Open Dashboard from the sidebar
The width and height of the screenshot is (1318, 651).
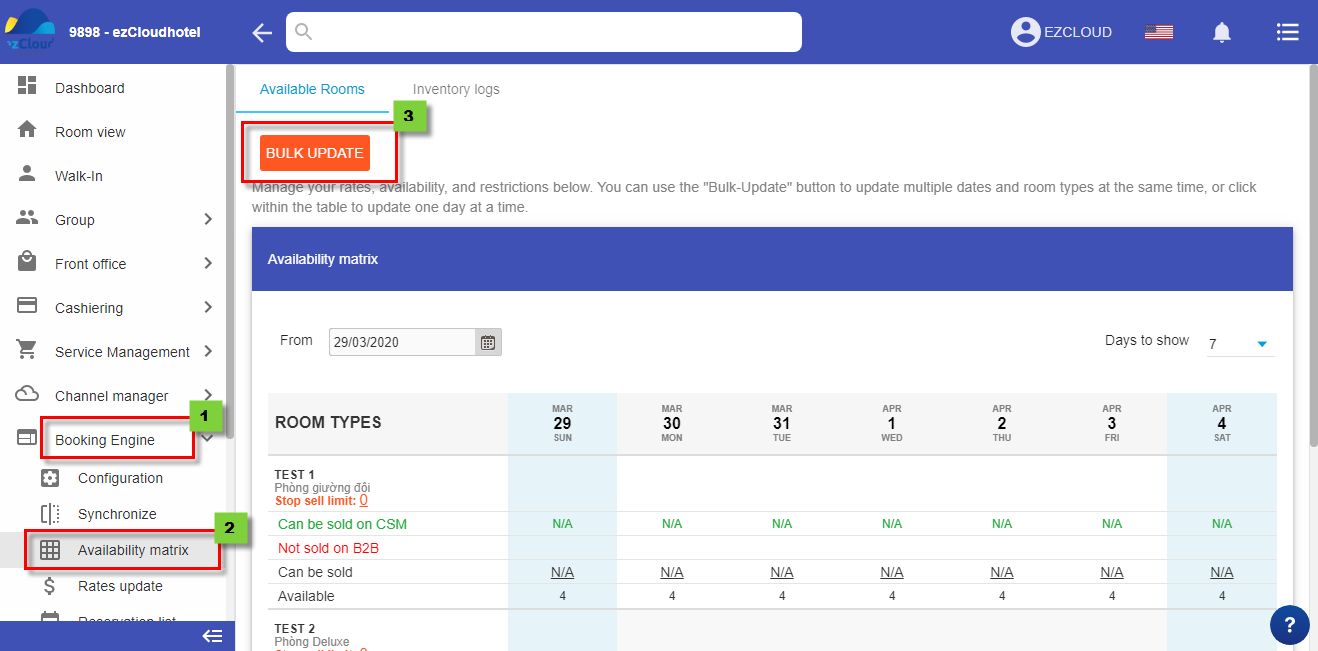click(x=90, y=88)
